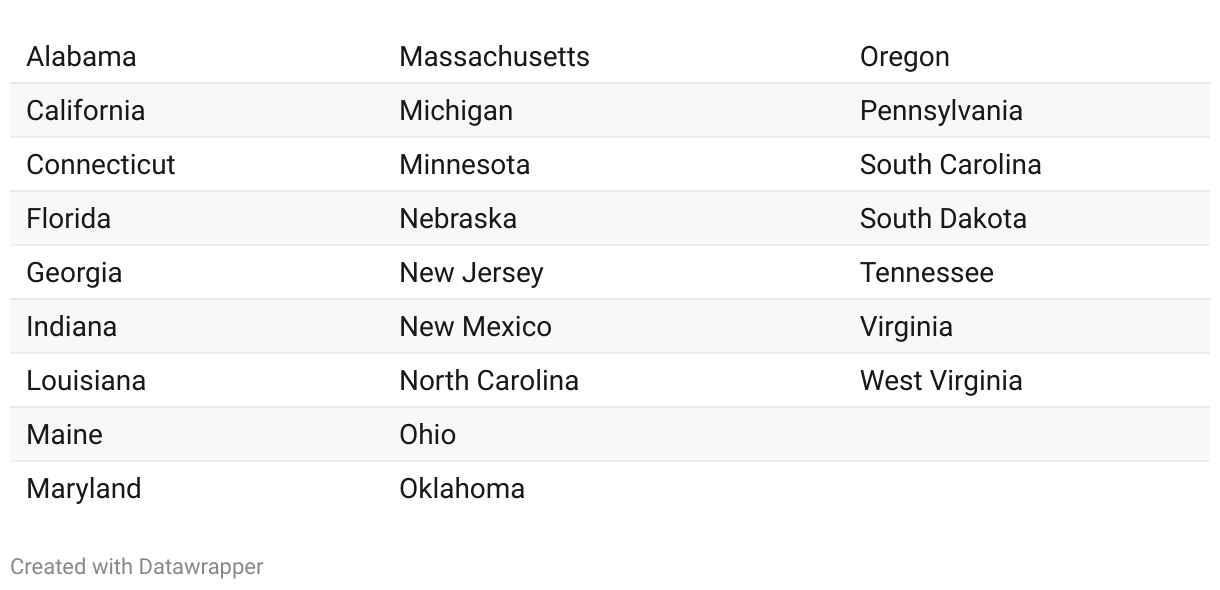
Task: Click on Maryland
Action: click(x=84, y=489)
